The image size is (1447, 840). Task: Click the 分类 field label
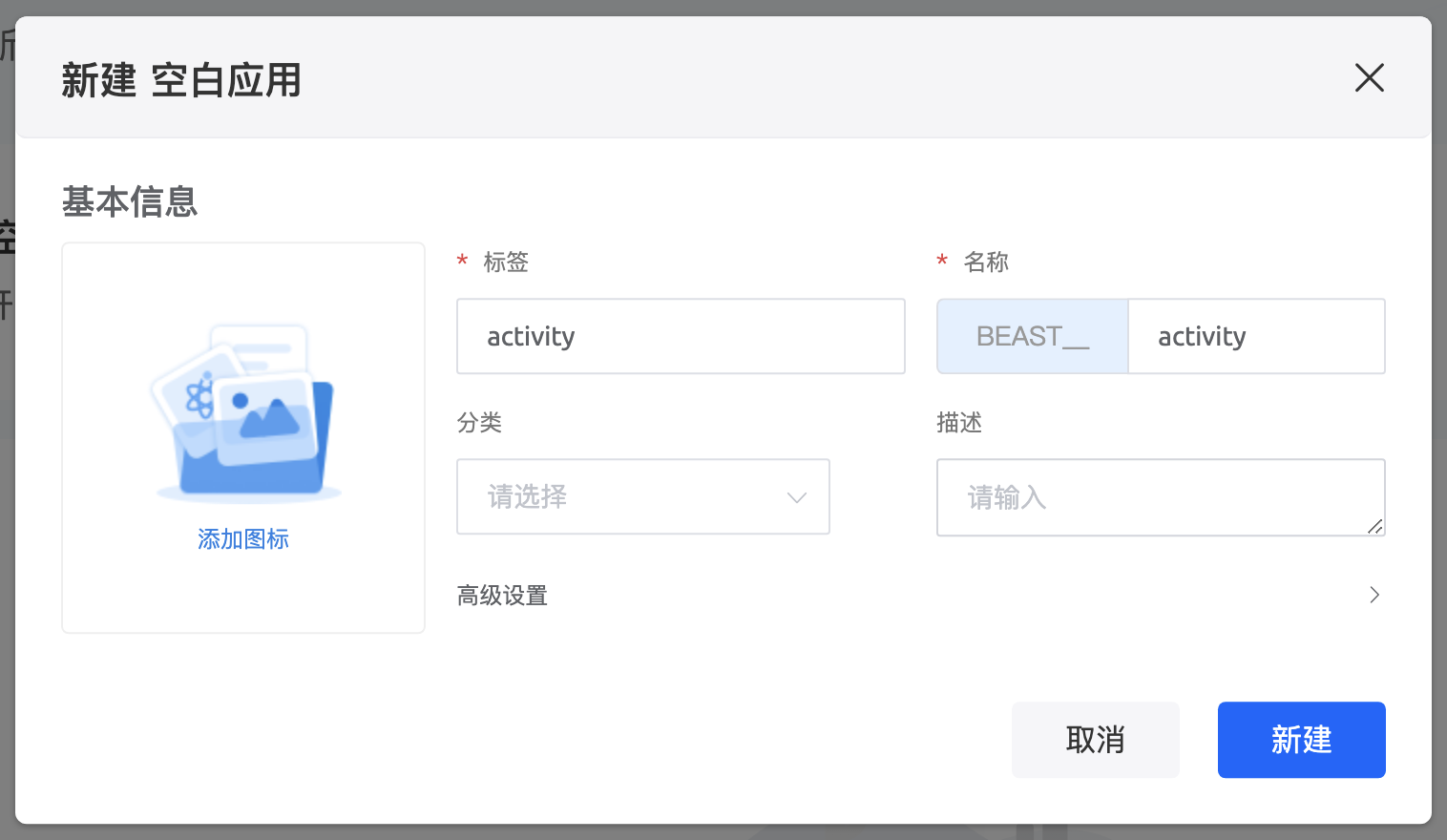pos(479,423)
